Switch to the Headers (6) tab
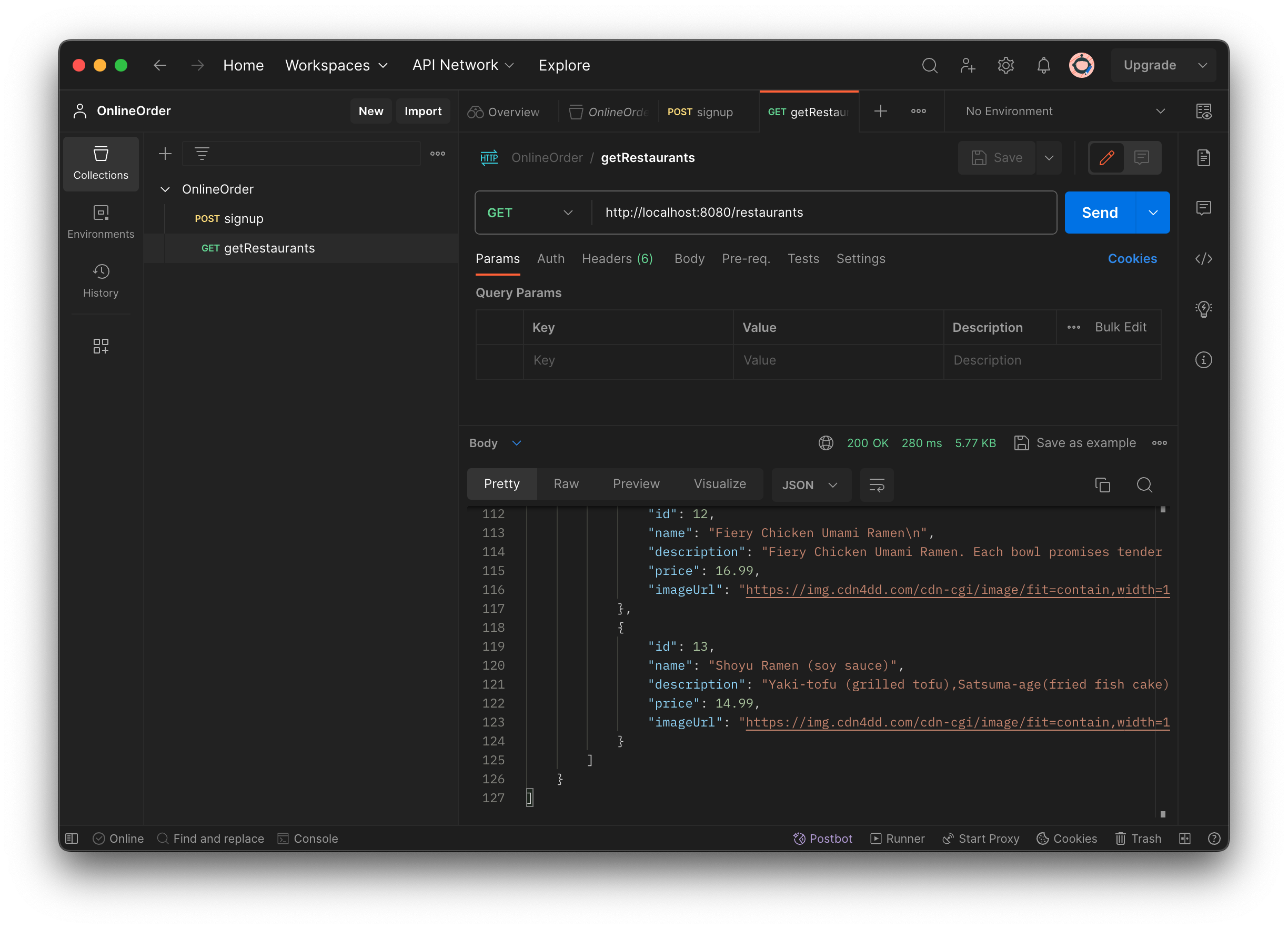1288x929 pixels. click(617, 259)
